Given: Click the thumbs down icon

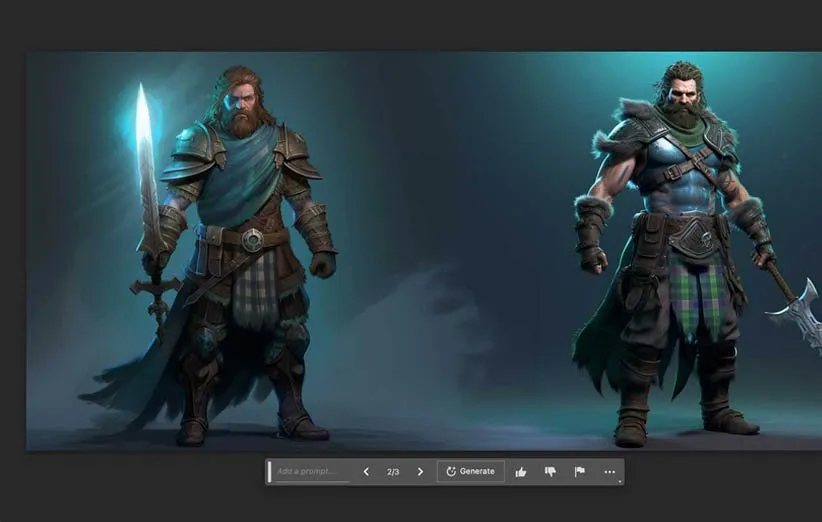Looking at the screenshot, I should click(x=550, y=472).
